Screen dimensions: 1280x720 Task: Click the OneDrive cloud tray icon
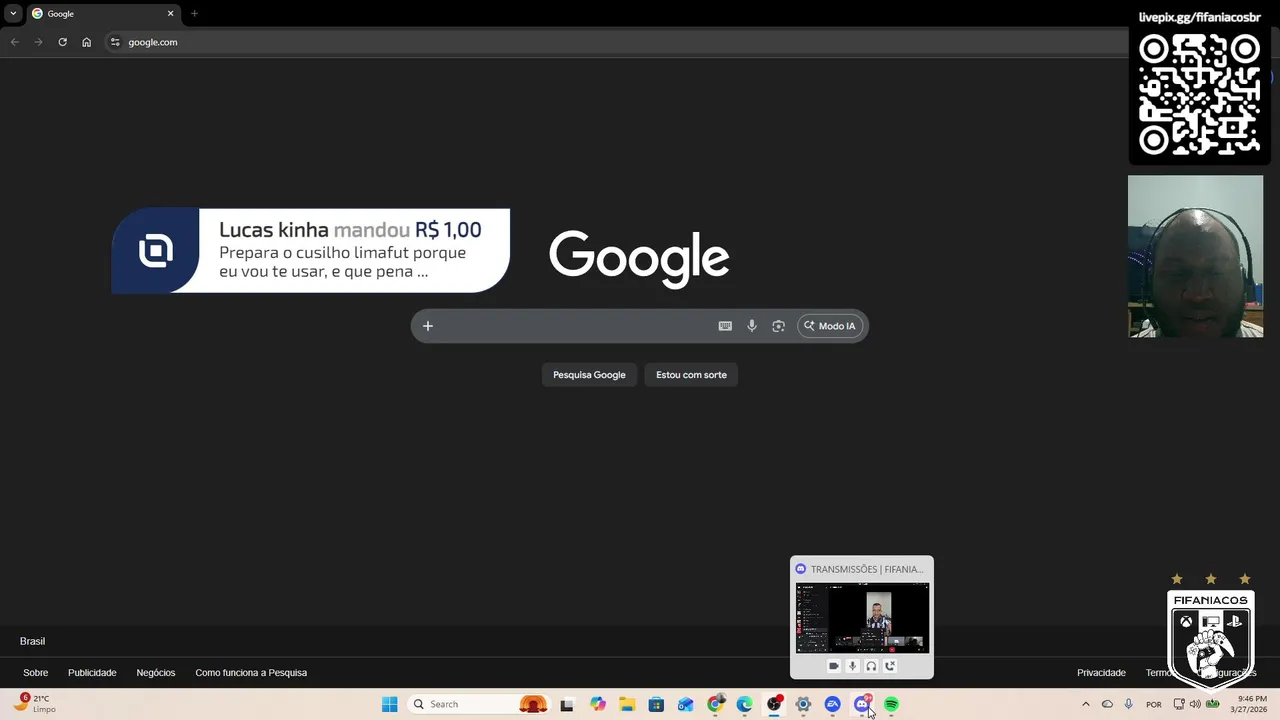(x=1107, y=704)
